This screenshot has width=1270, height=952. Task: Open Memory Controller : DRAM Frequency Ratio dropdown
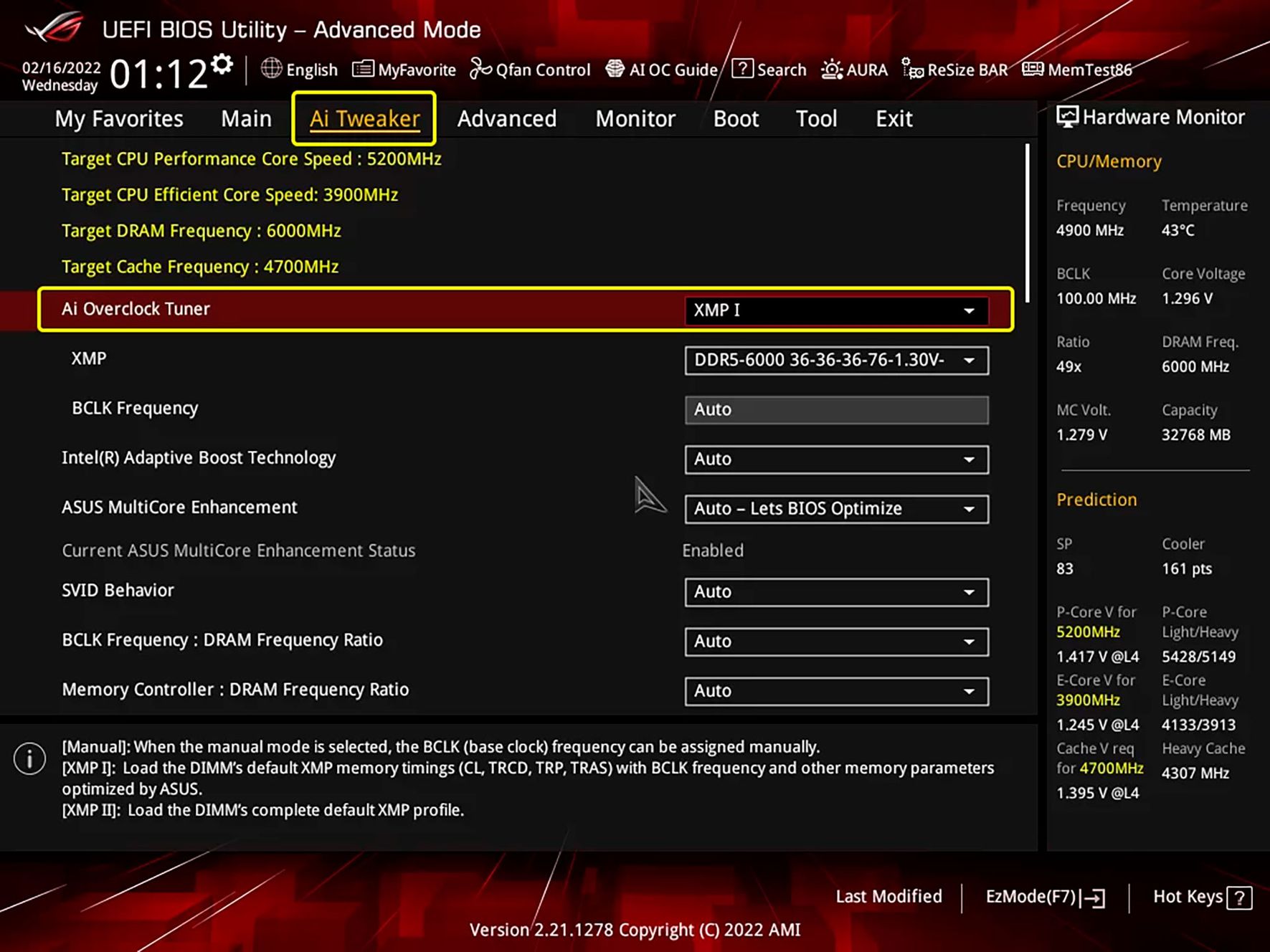point(836,691)
